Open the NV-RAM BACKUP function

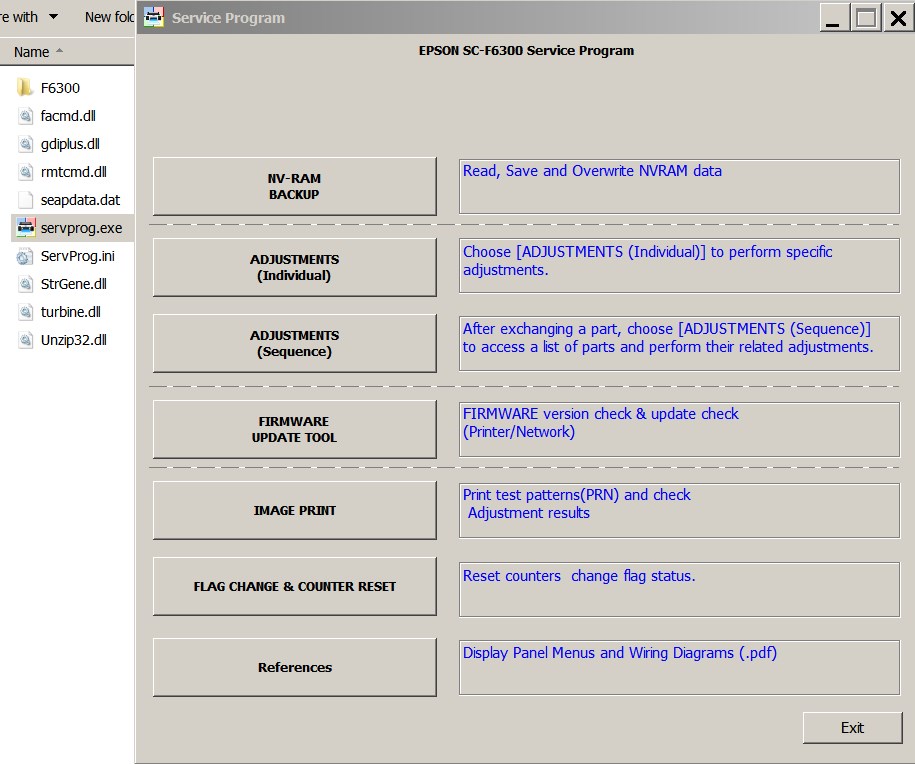click(295, 186)
